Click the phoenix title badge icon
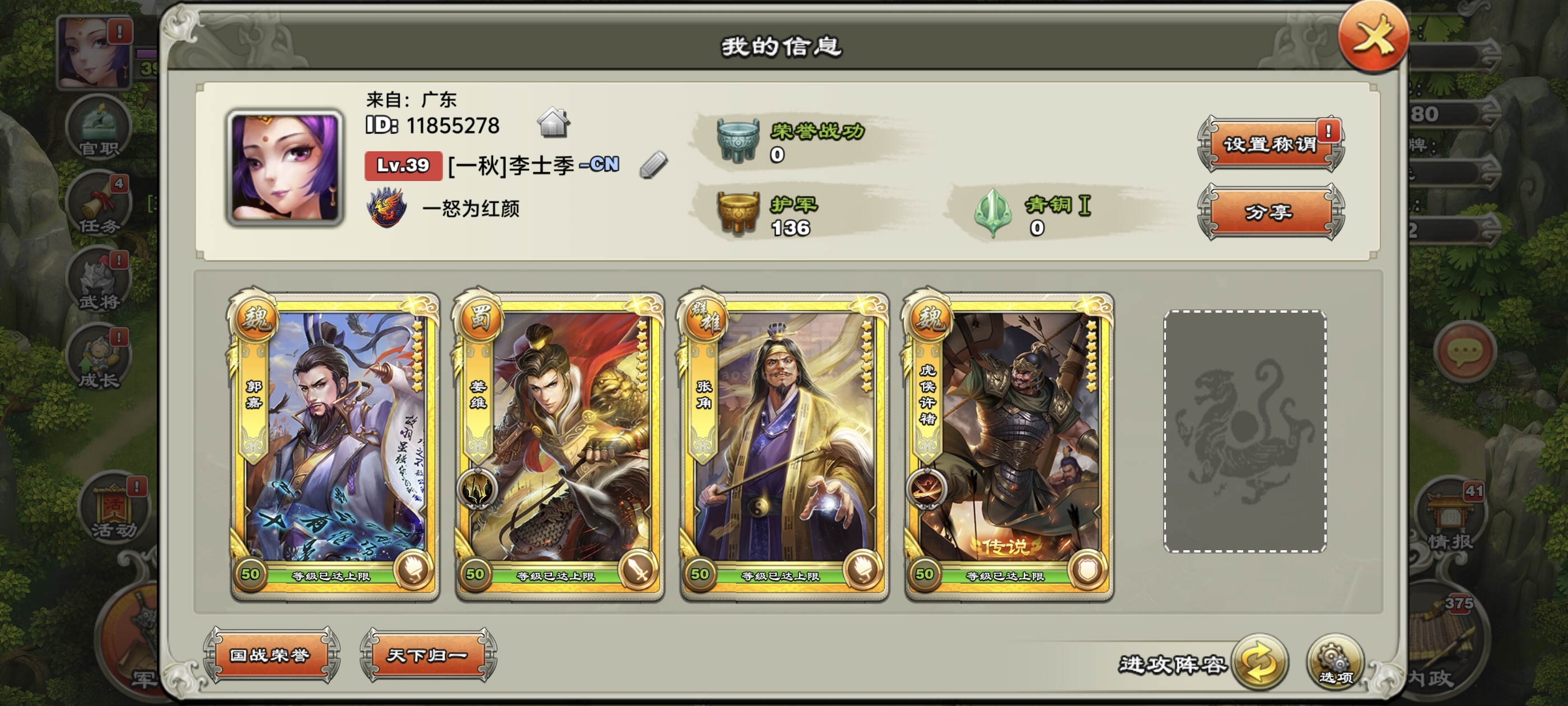The image size is (1568, 706). 386,208
